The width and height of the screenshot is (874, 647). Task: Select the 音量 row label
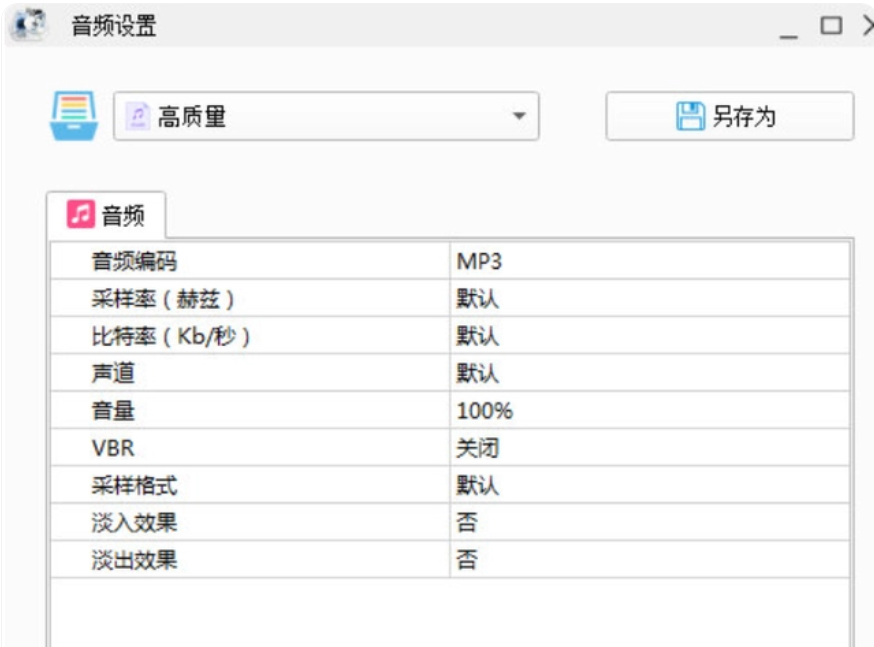point(113,411)
